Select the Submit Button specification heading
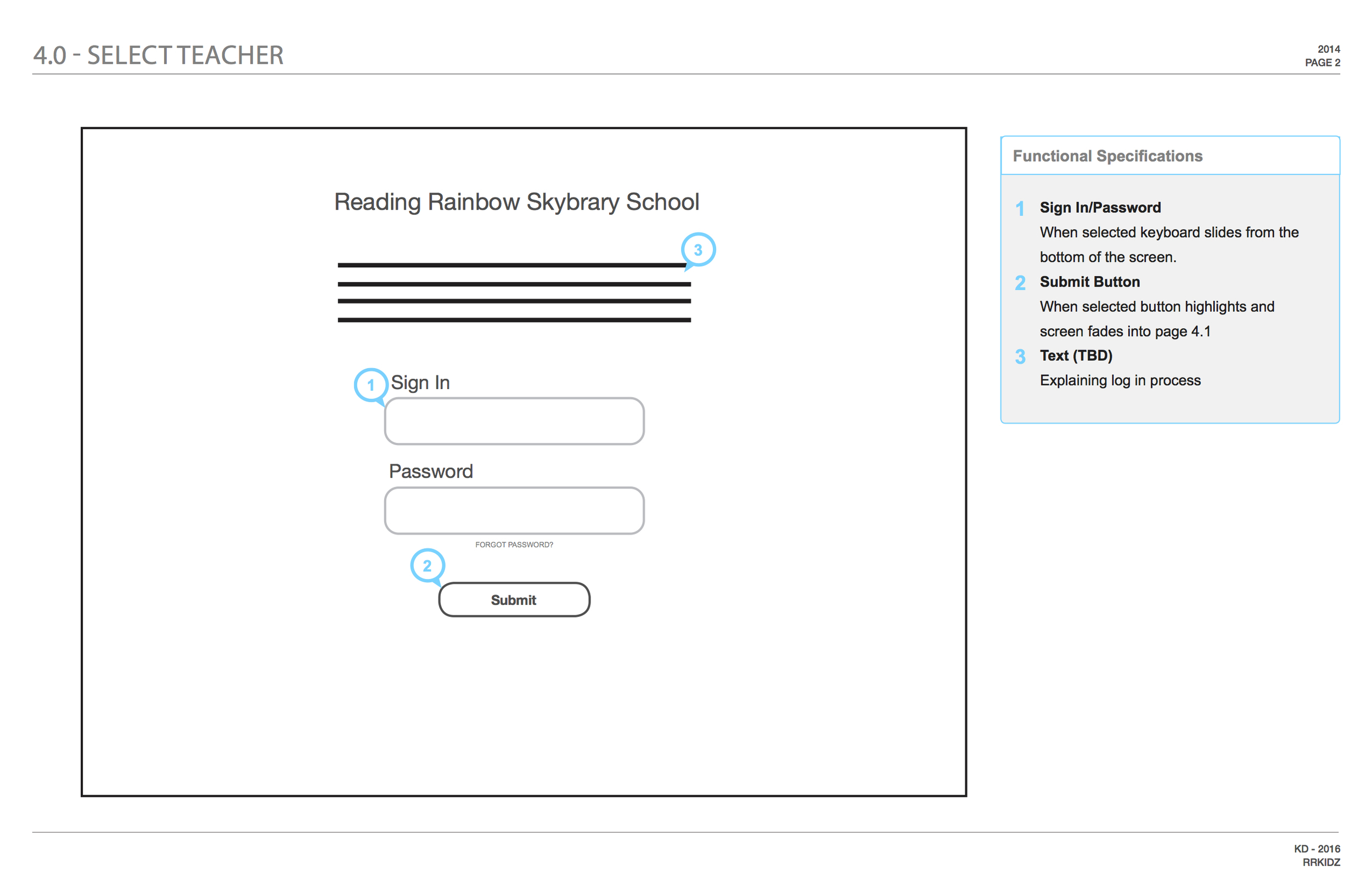Screen dimensions: 1372x888 1089,282
